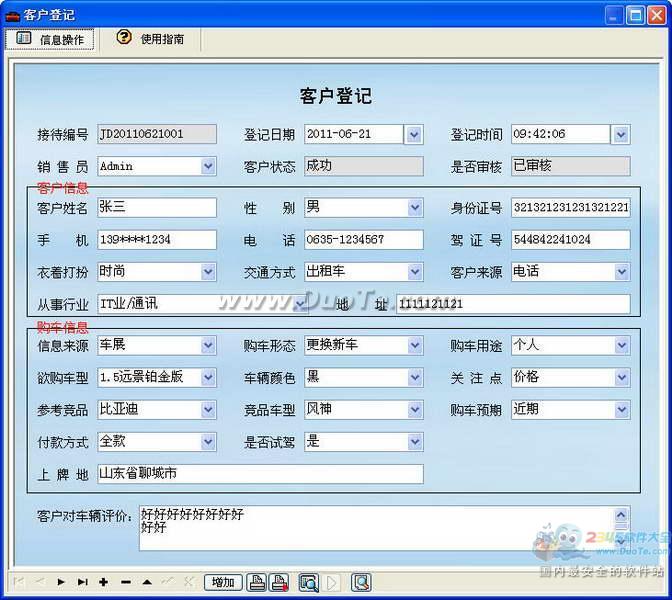Expand the 付款方式 dropdown
The image size is (672, 600).
[x=208, y=442]
